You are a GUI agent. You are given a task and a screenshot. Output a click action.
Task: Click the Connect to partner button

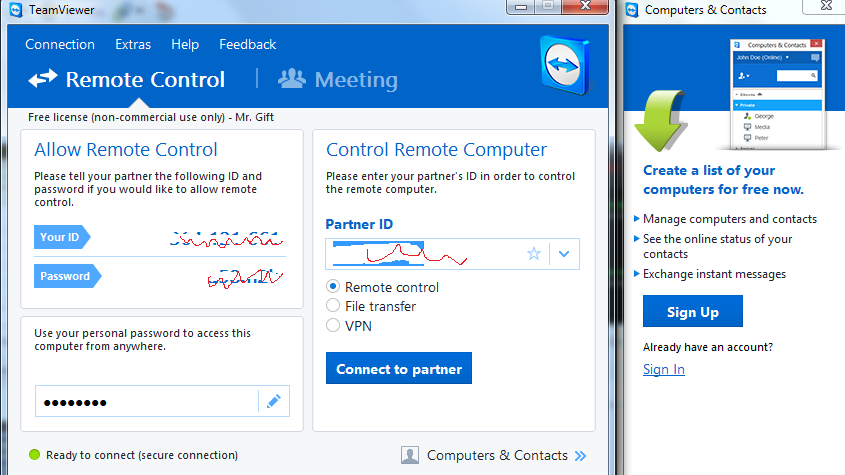click(399, 368)
